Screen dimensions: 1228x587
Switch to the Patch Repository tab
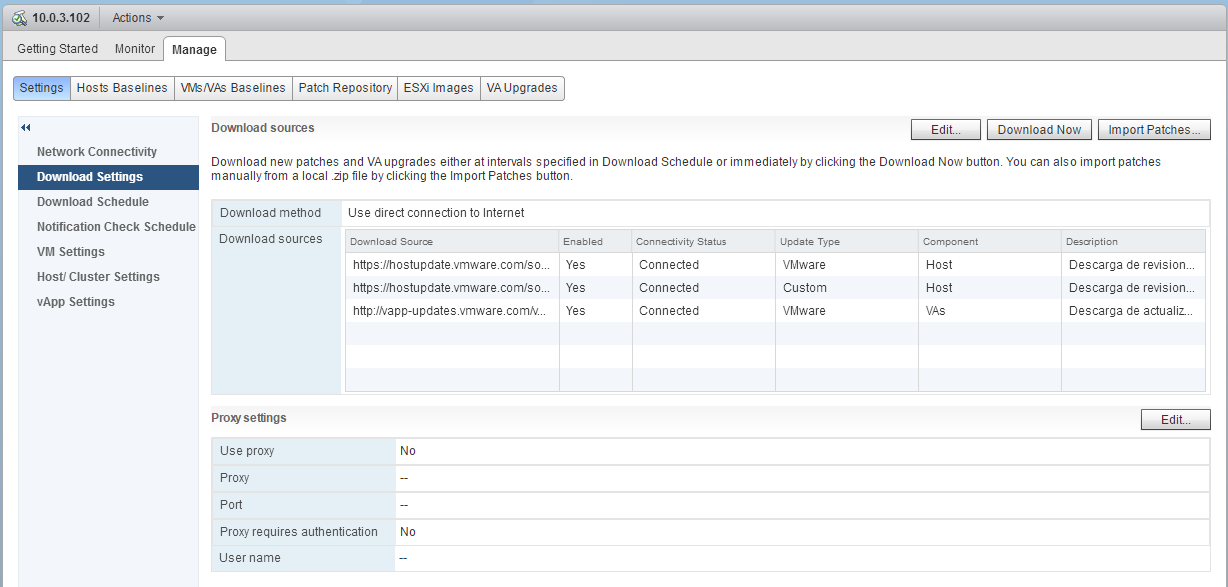click(344, 88)
